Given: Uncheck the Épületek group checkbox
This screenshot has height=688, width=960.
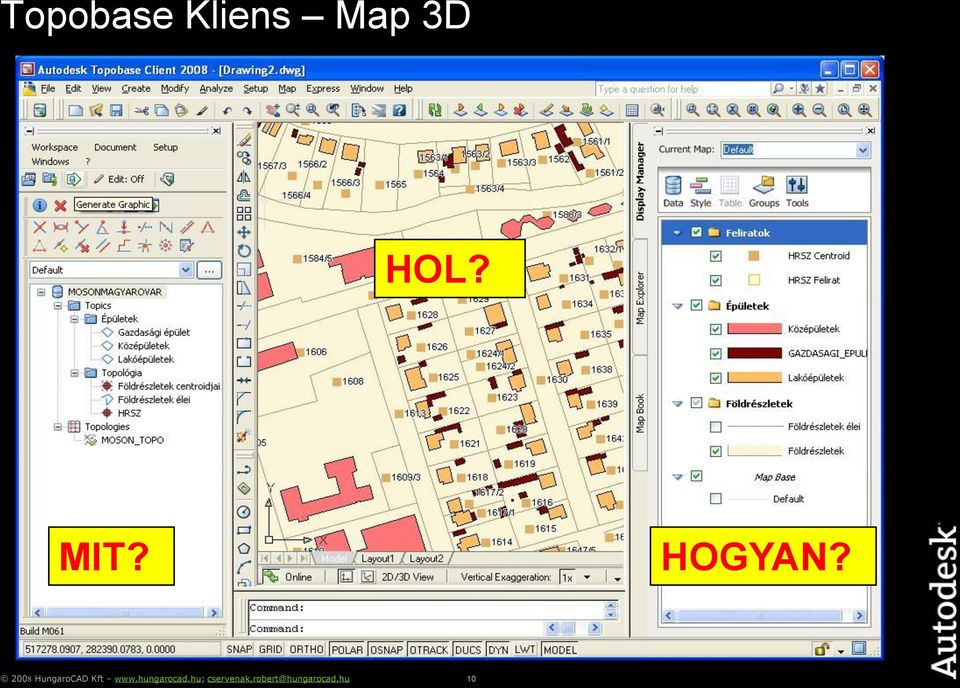Looking at the screenshot, I should (696, 305).
